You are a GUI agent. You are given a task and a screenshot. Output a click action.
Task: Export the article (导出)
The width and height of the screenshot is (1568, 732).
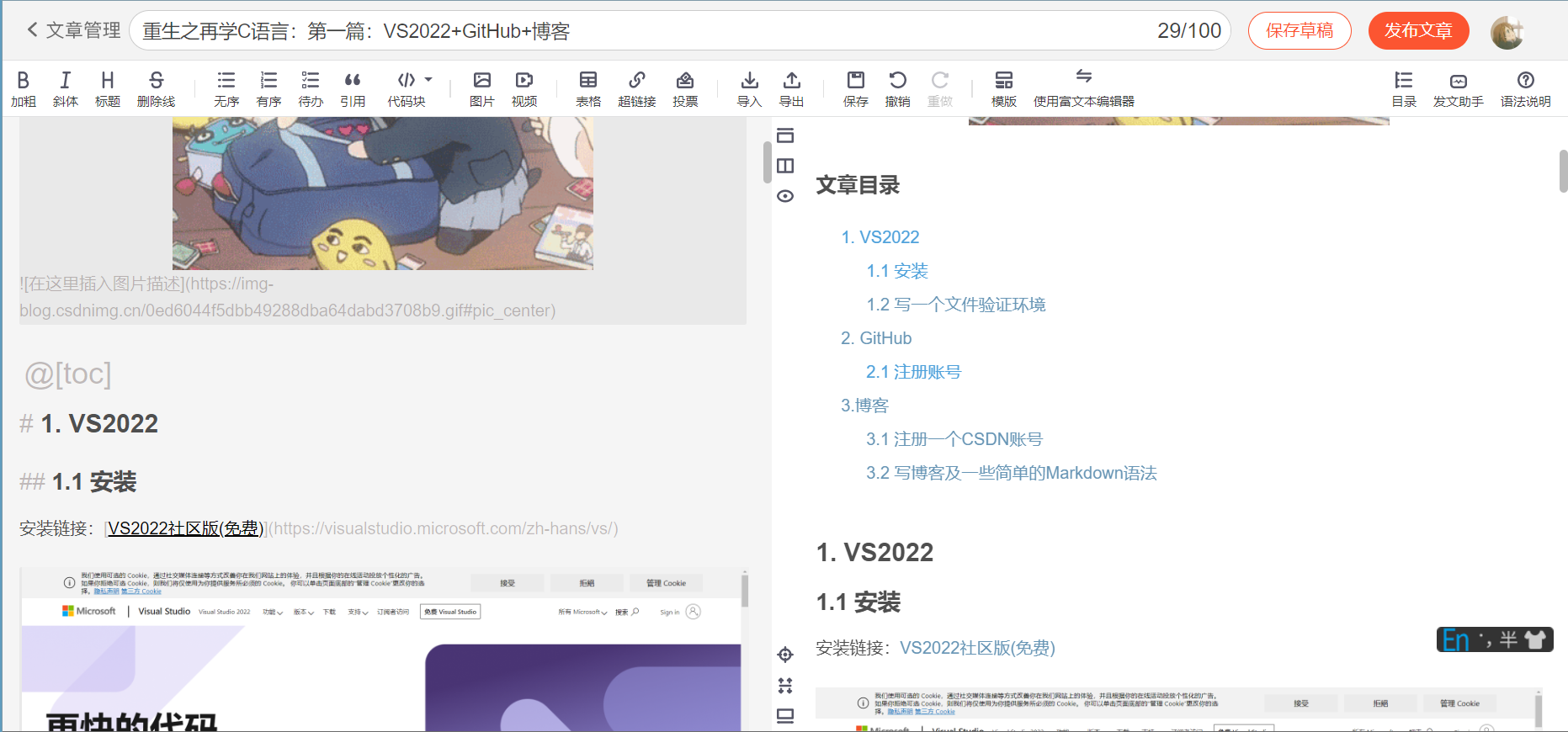(791, 89)
